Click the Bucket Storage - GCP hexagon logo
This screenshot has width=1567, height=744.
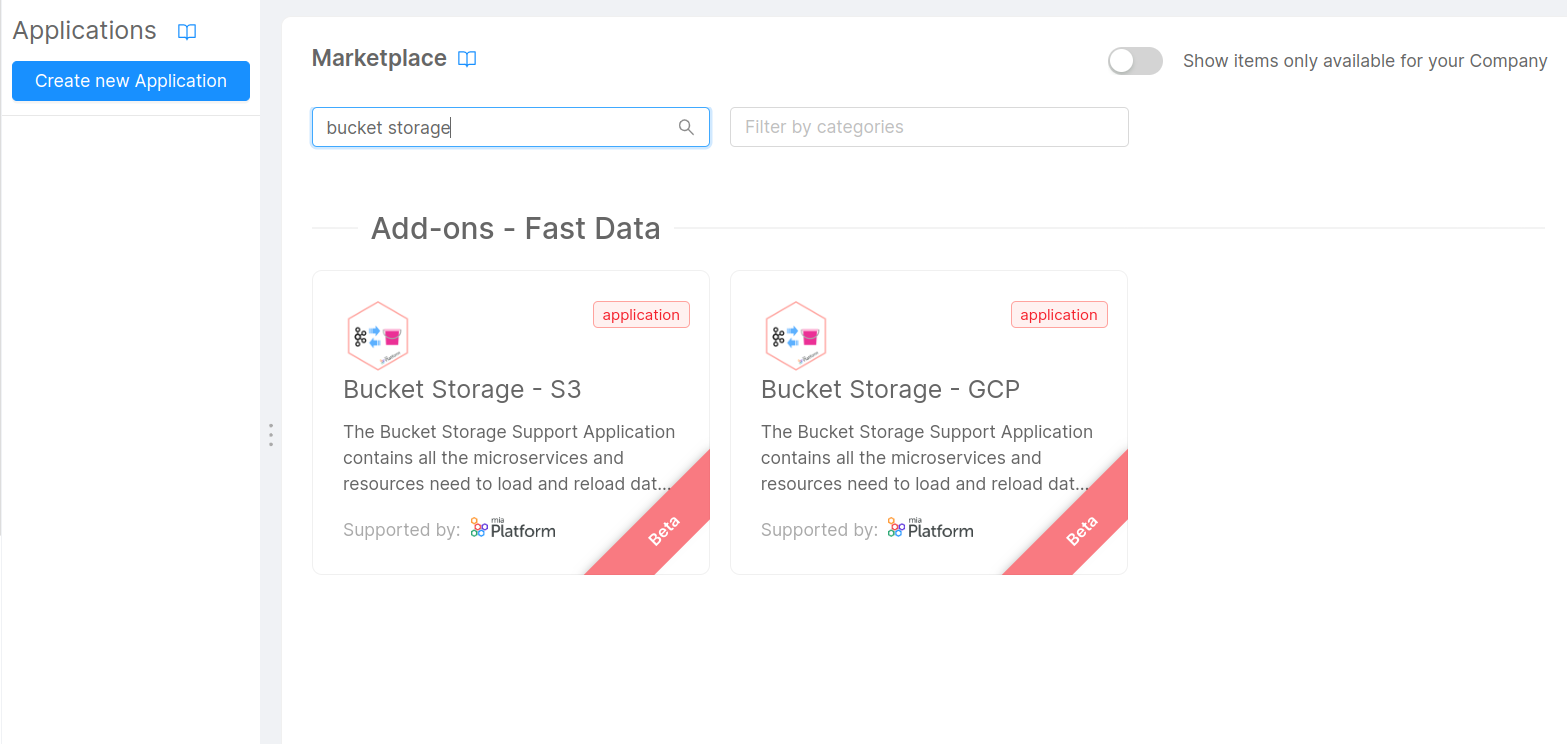[x=796, y=335]
